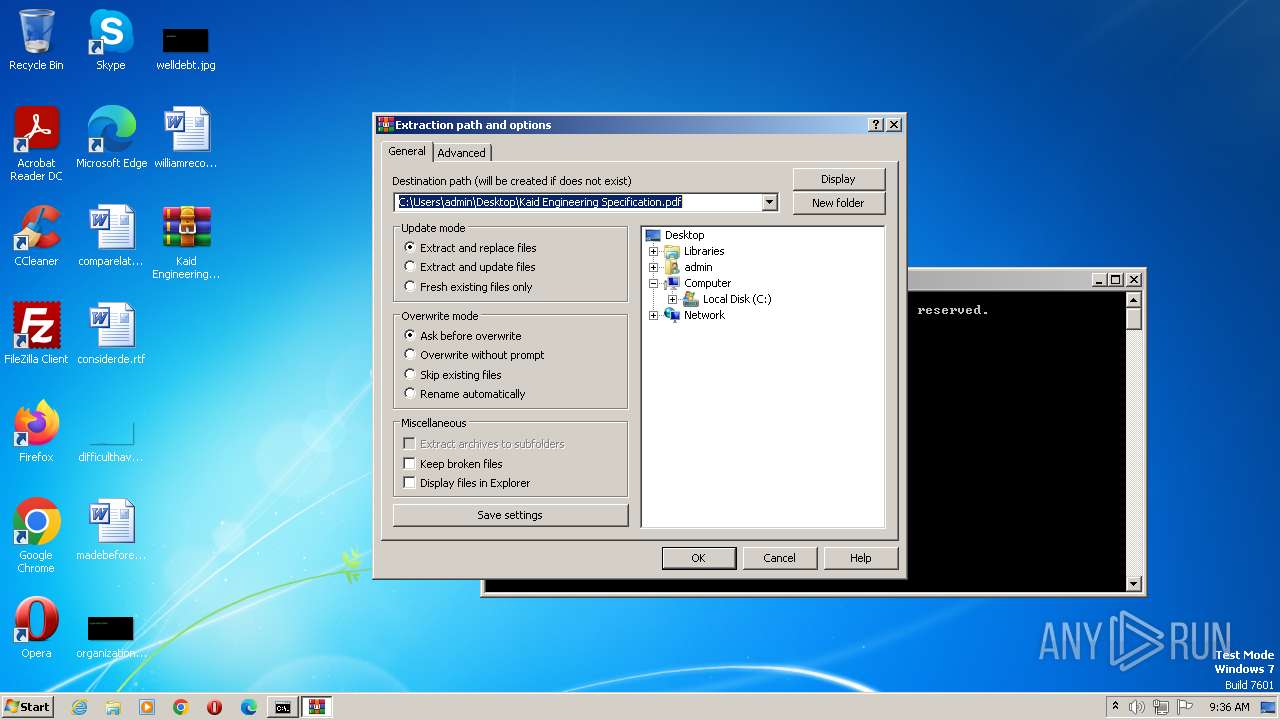The height and width of the screenshot is (720, 1280).
Task: Select Extract and replace files
Action: [x=470, y=247]
